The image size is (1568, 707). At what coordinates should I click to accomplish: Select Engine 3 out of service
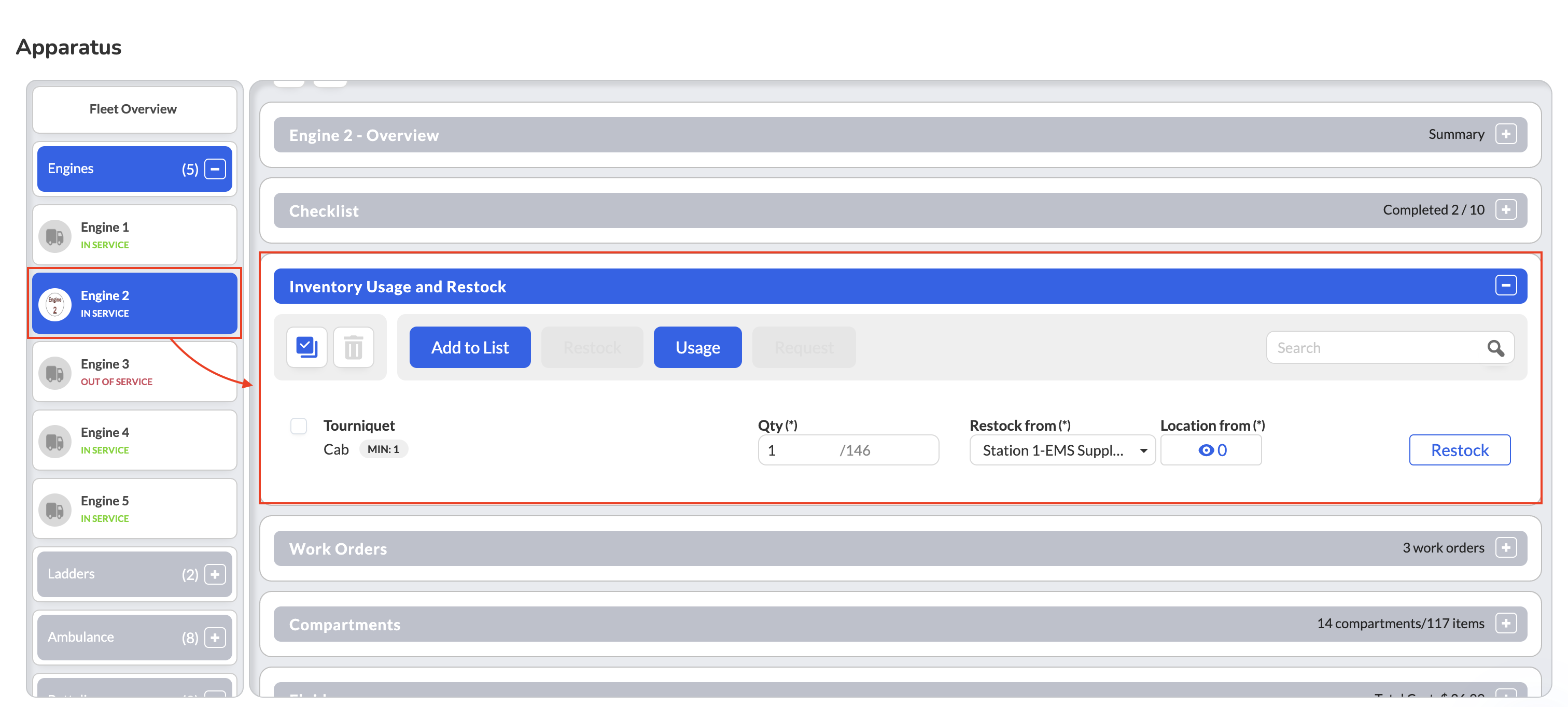click(x=134, y=372)
